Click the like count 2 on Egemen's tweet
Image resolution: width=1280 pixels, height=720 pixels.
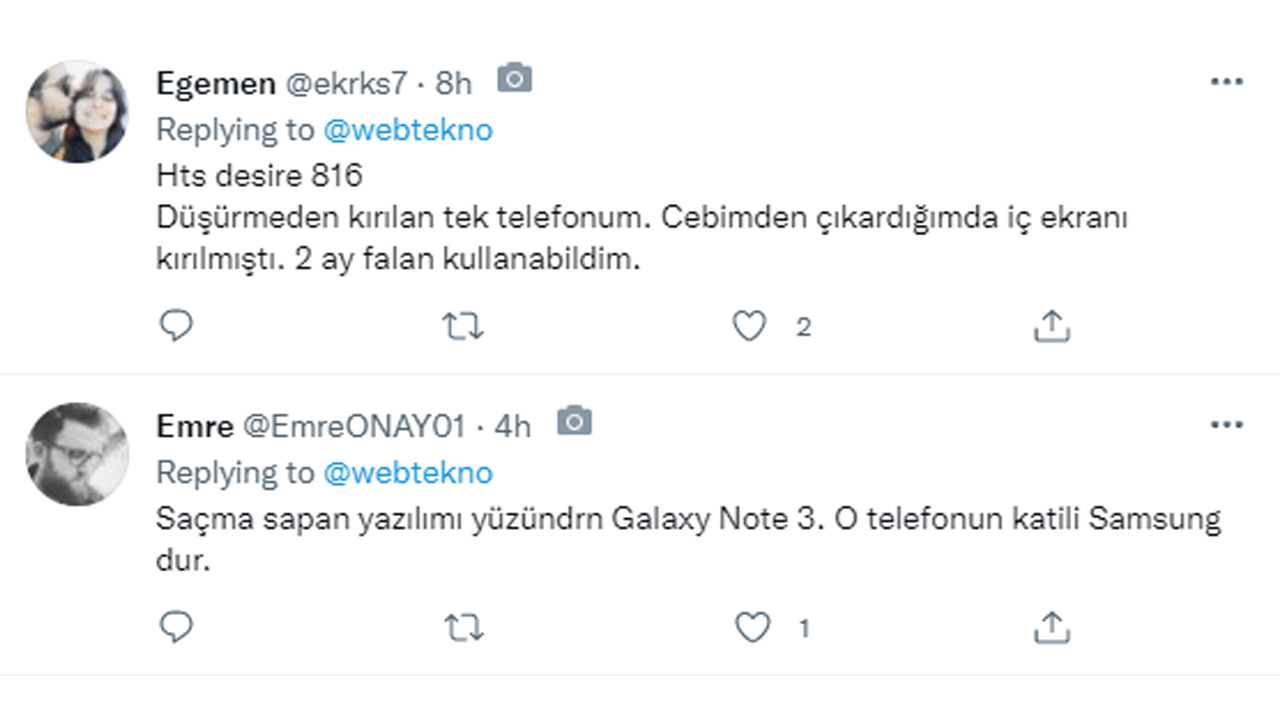point(803,326)
